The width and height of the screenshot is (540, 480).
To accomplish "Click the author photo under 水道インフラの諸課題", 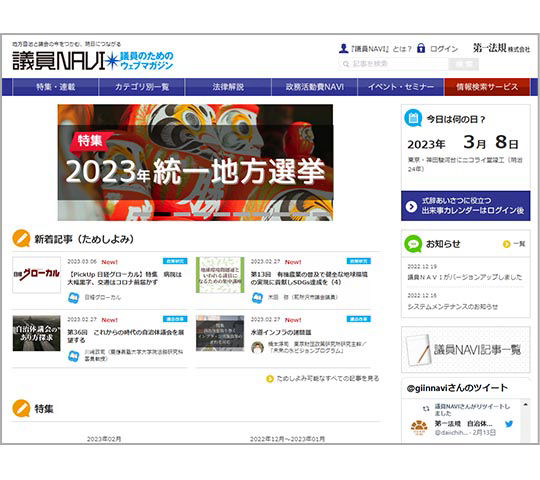I will click(x=257, y=347).
